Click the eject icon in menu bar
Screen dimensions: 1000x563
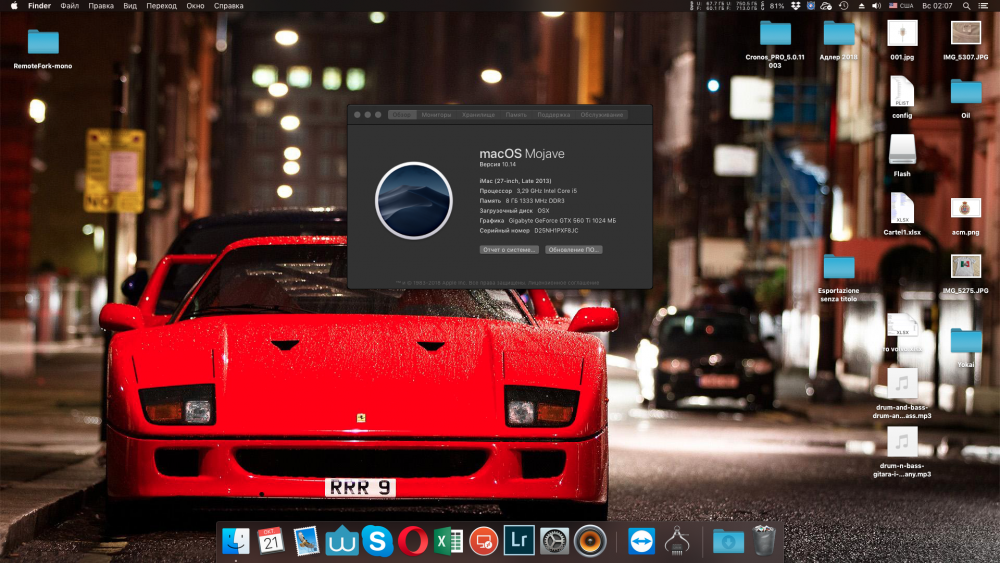pos(862,6)
